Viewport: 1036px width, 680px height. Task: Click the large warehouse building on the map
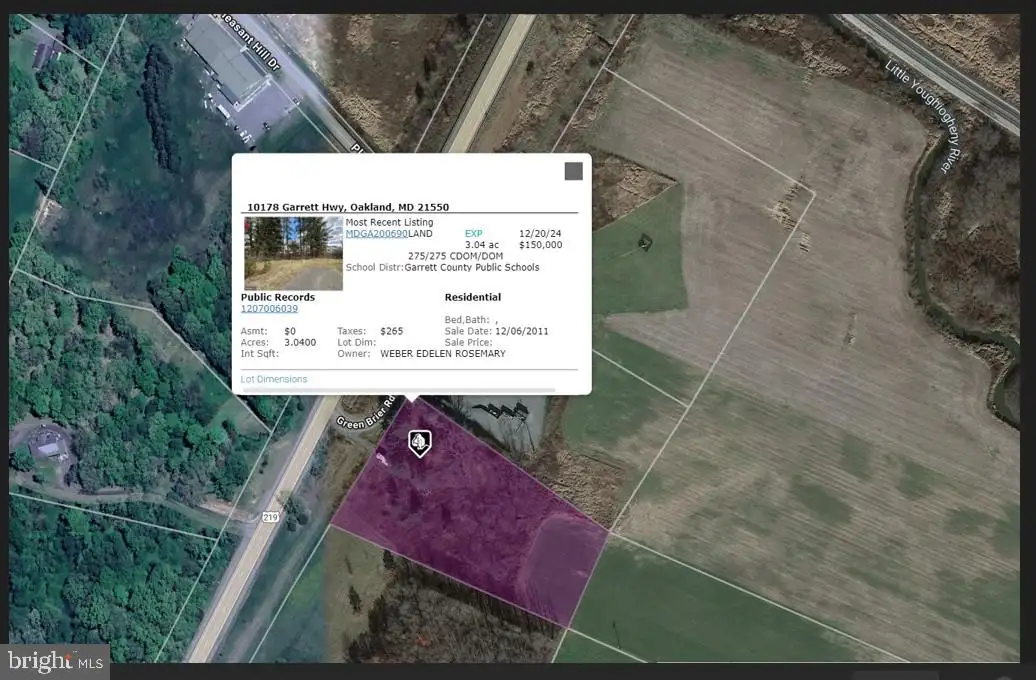coord(225,60)
